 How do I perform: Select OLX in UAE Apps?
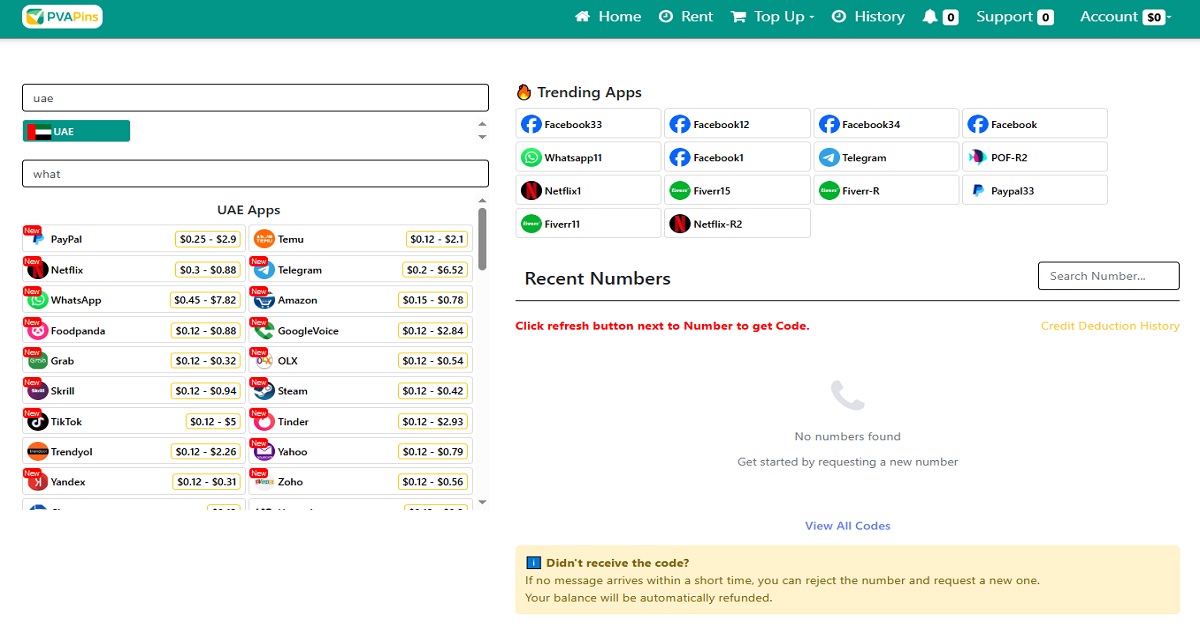361,361
